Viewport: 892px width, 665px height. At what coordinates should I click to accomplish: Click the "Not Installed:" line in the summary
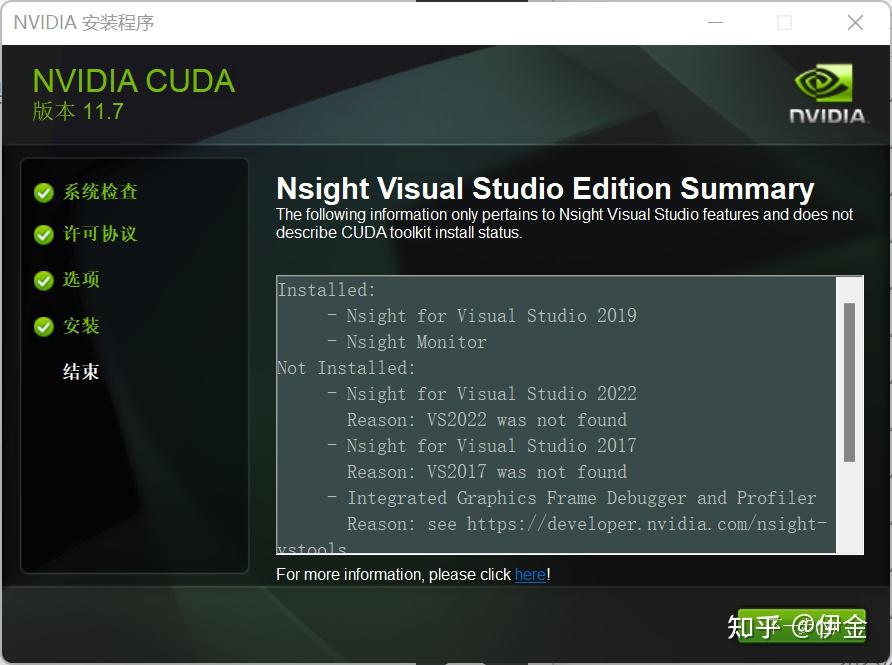point(345,367)
